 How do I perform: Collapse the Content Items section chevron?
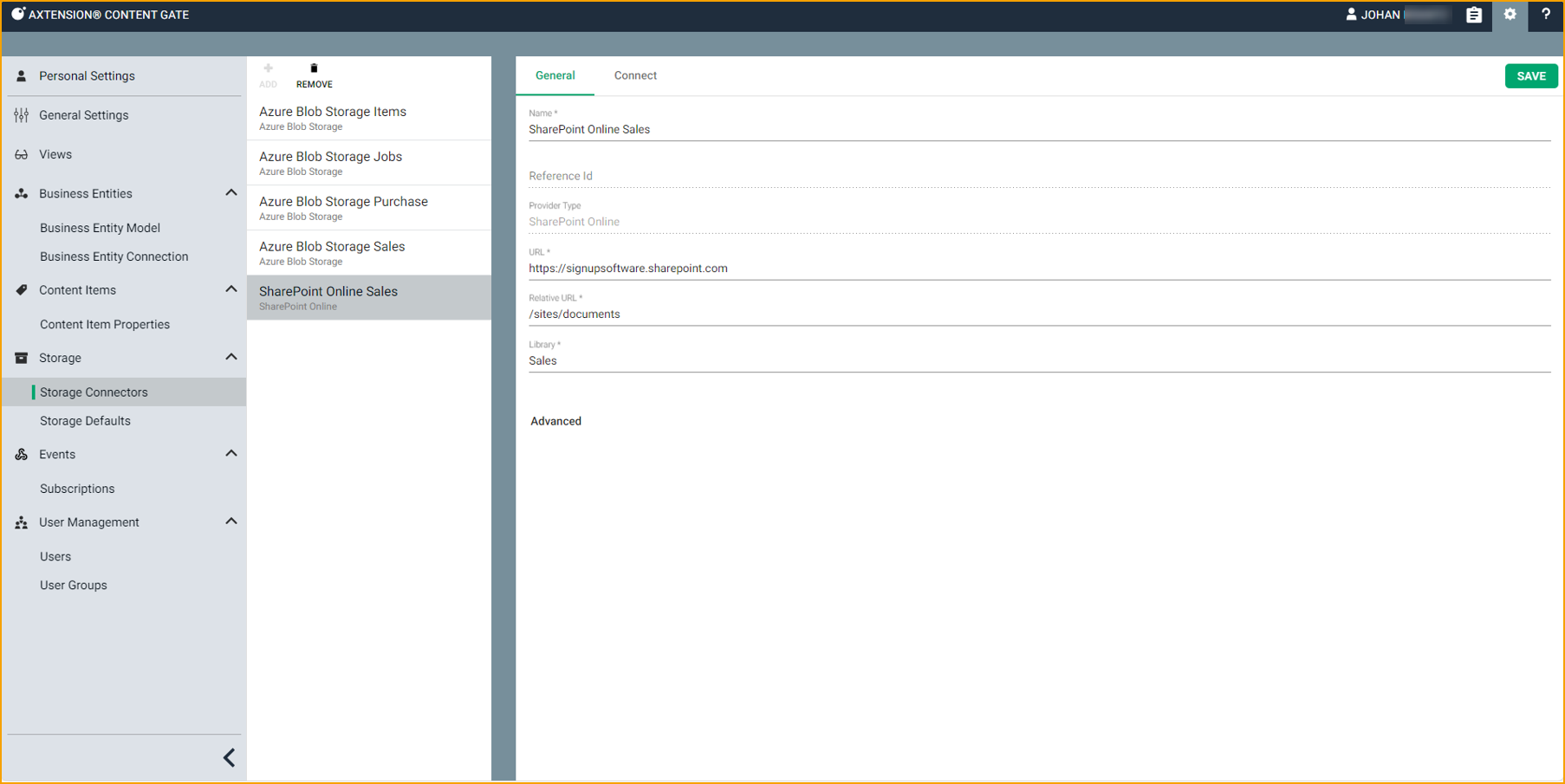(x=231, y=289)
